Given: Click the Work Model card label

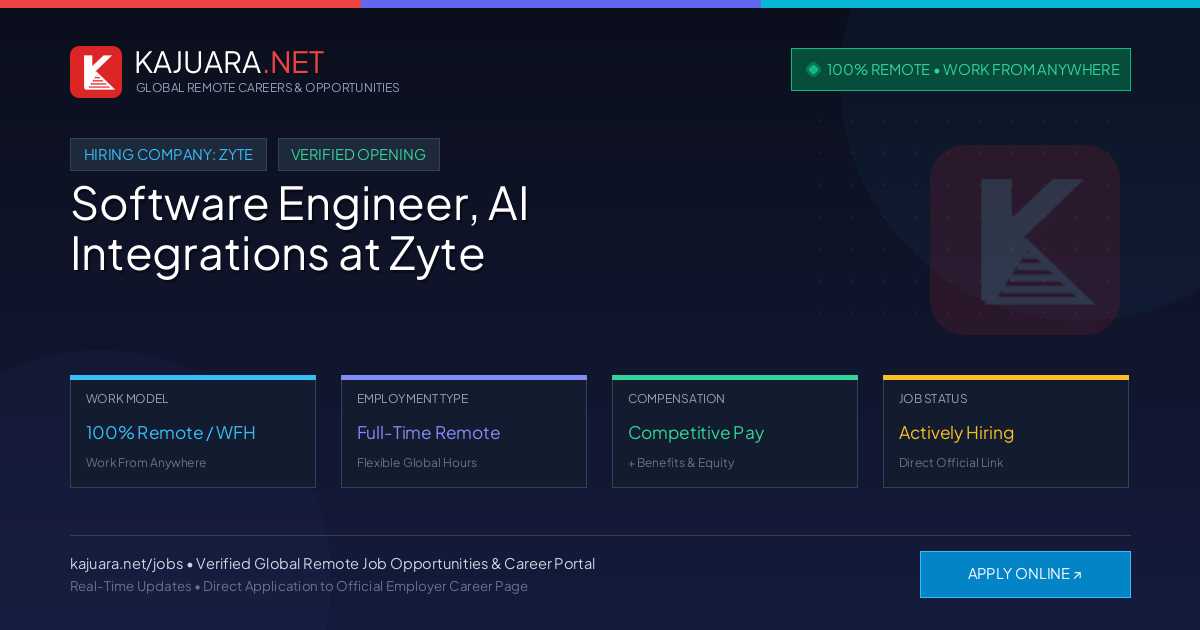Looking at the screenshot, I should point(127,399).
